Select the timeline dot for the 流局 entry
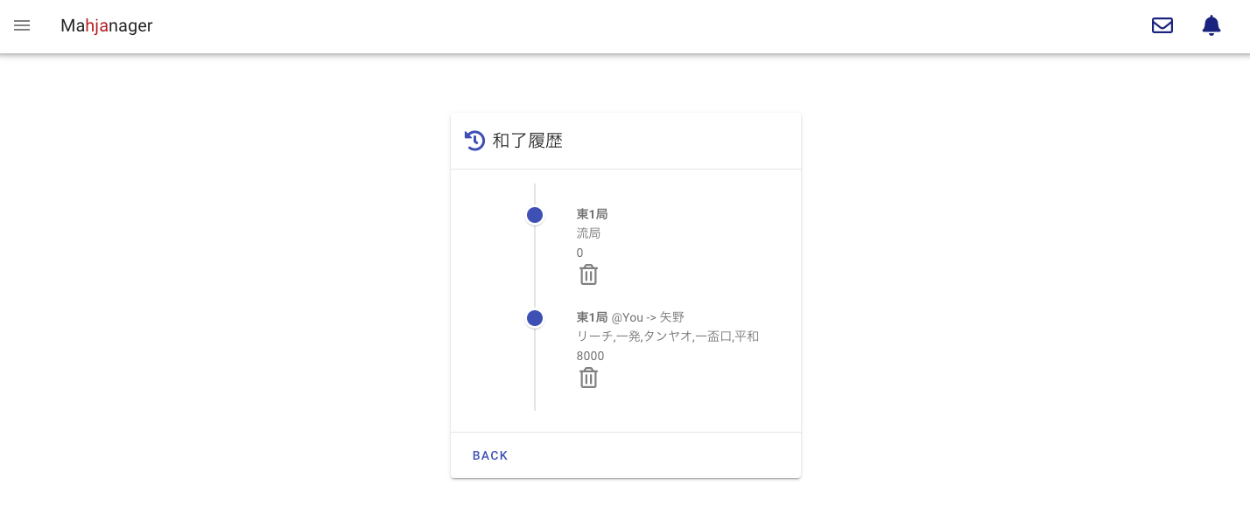The width and height of the screenshot is (1250, 527). click(x=535, y=215)
